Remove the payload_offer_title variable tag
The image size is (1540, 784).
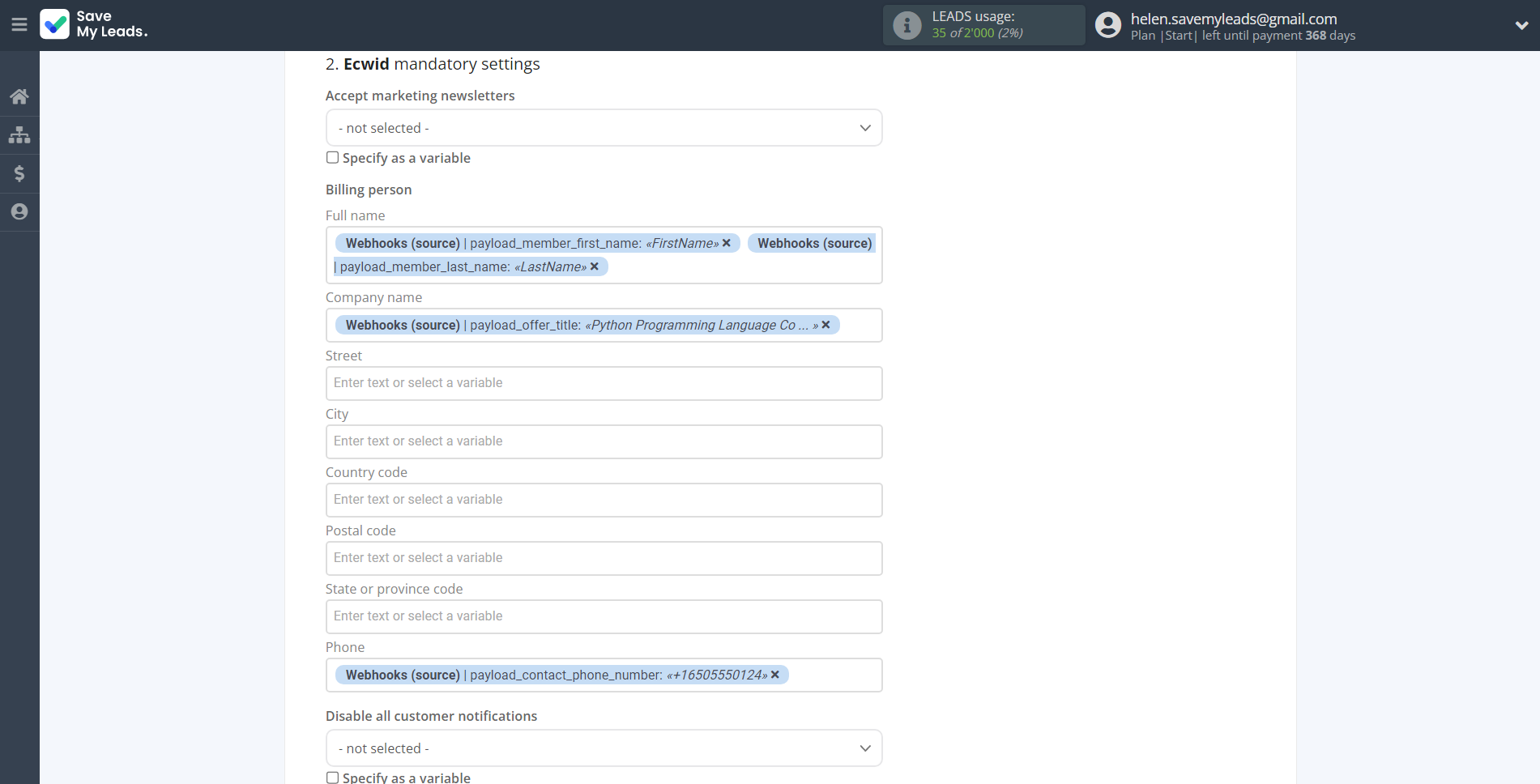pos(826,325)
